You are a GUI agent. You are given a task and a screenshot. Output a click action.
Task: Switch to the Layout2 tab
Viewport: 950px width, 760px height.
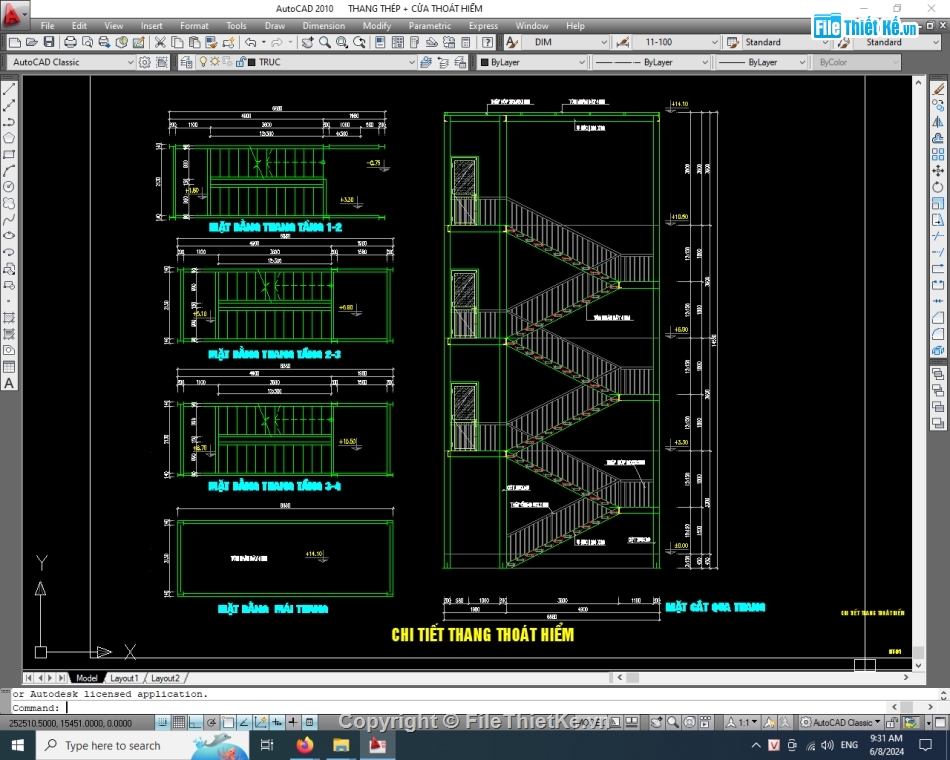(165, 678)
